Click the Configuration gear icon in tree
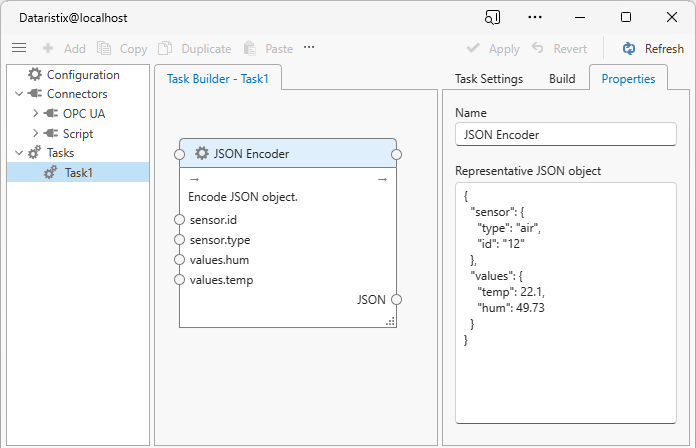Image resolution: width=696 pixels, height=448 pixels. point(35,75)
